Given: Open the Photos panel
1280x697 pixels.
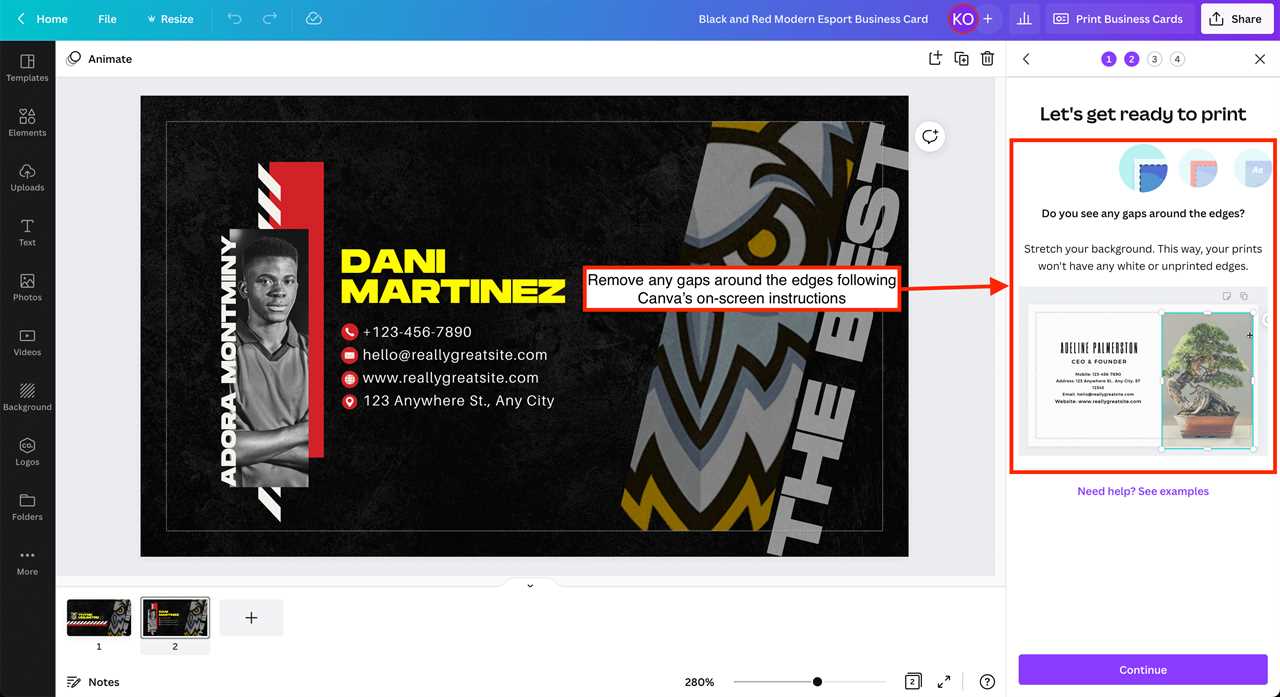Looking at the screenshot, I should pos(27,287).
